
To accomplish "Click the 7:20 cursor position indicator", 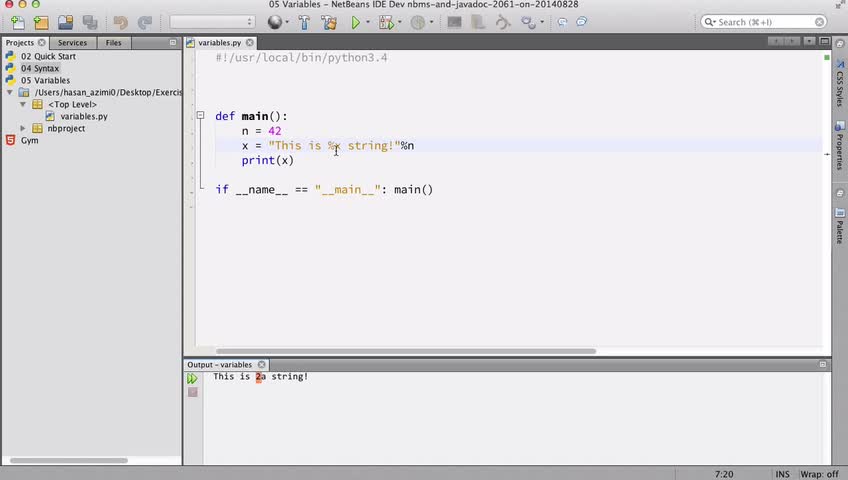I will point(724,475).
